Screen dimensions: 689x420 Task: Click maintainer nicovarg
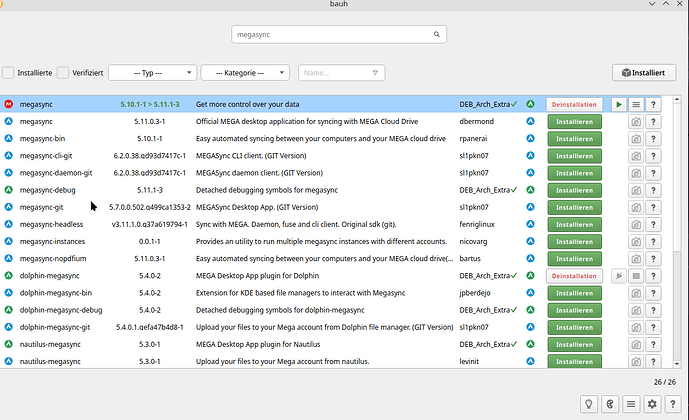473,241
